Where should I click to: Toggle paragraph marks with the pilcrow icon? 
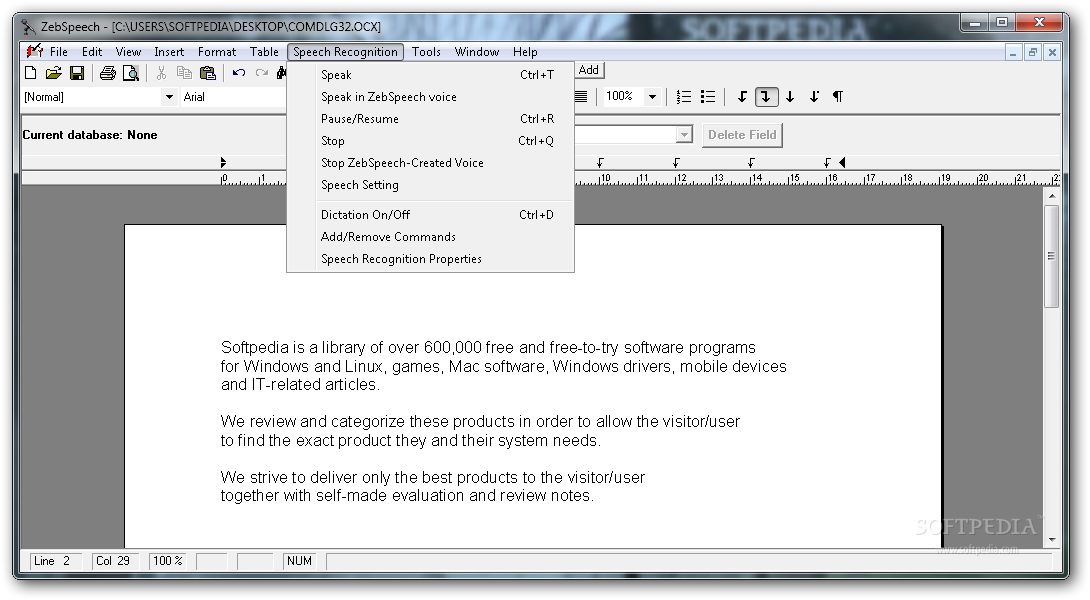(x=838, y=97)
